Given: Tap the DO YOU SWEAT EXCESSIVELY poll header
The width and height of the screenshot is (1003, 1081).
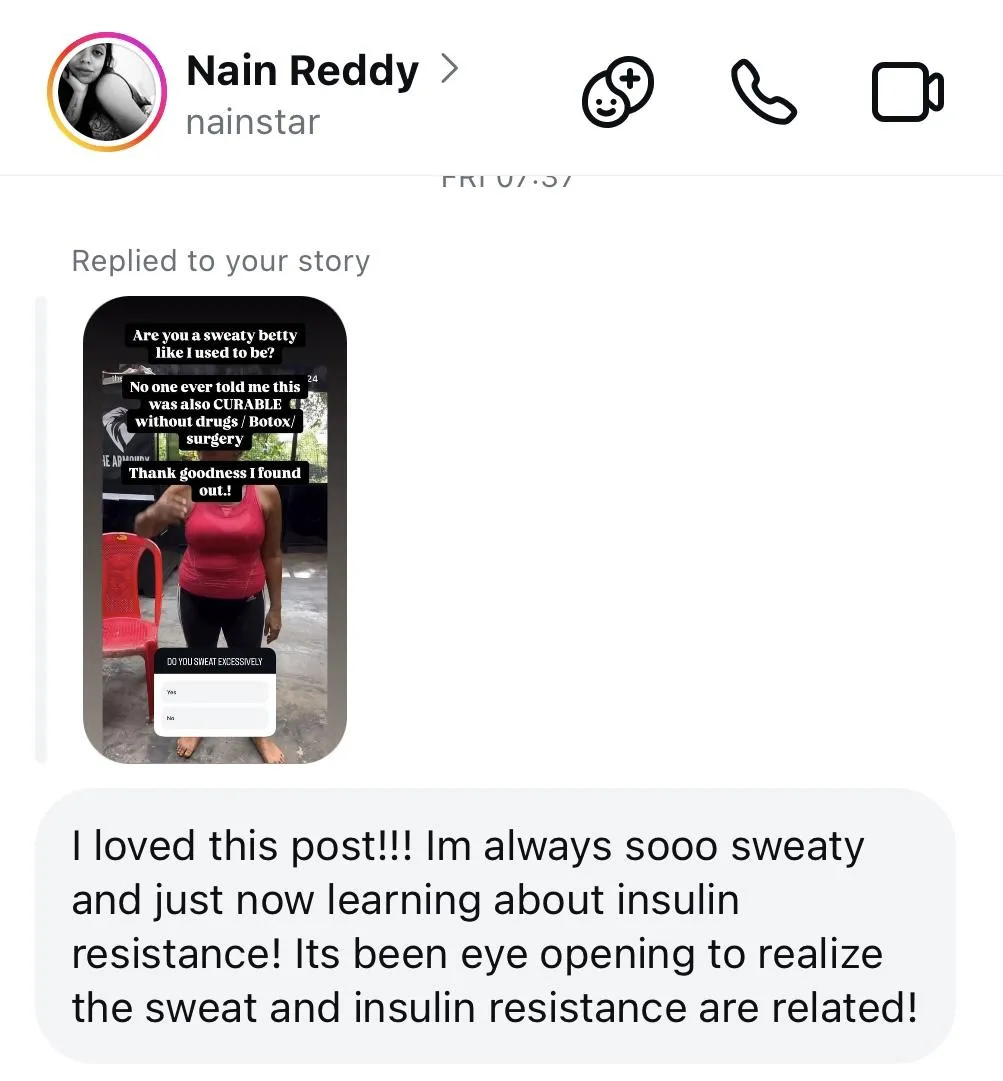Looking at the screenshot, I should click(x=214, y=661).
